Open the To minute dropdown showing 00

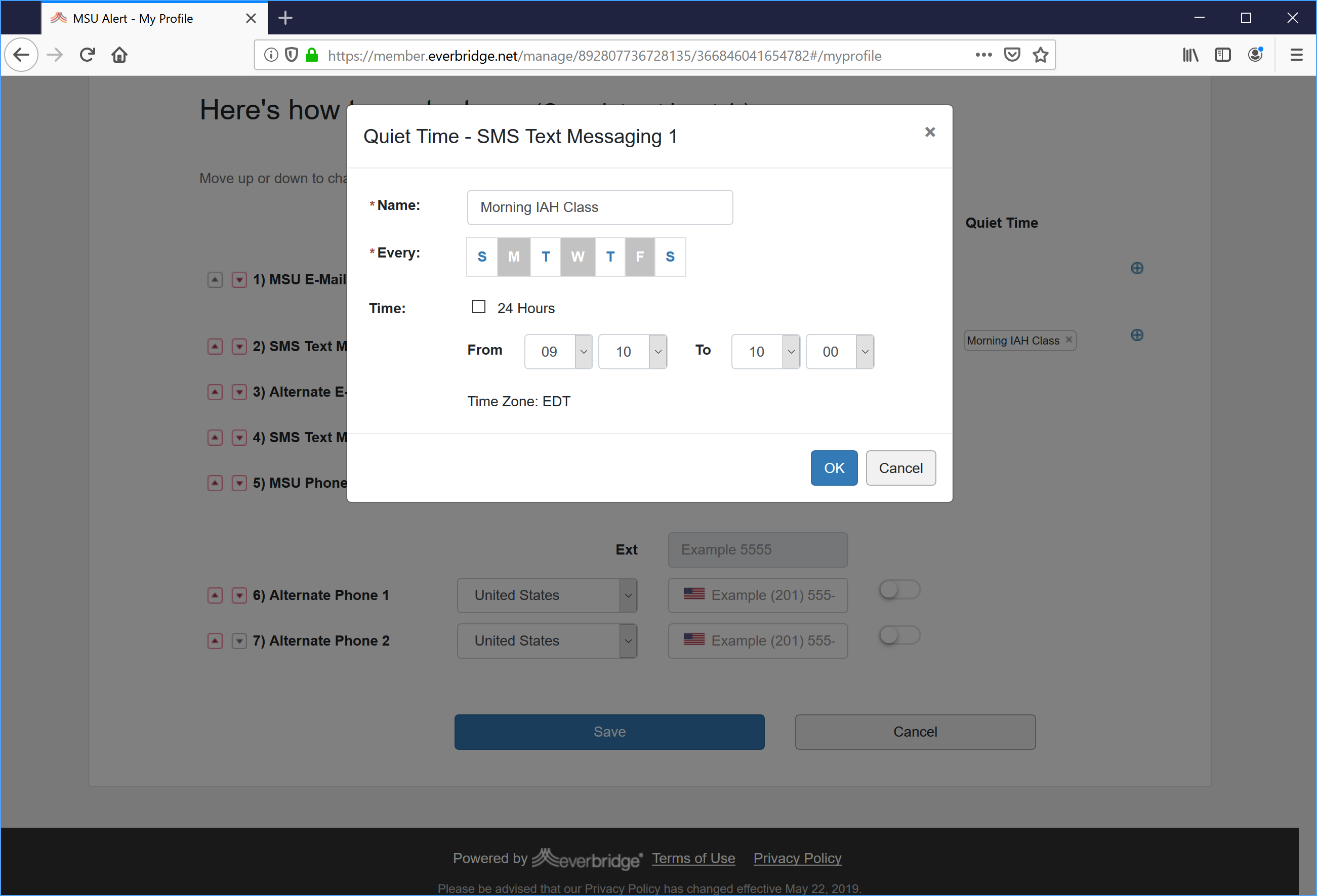(840, 352)
